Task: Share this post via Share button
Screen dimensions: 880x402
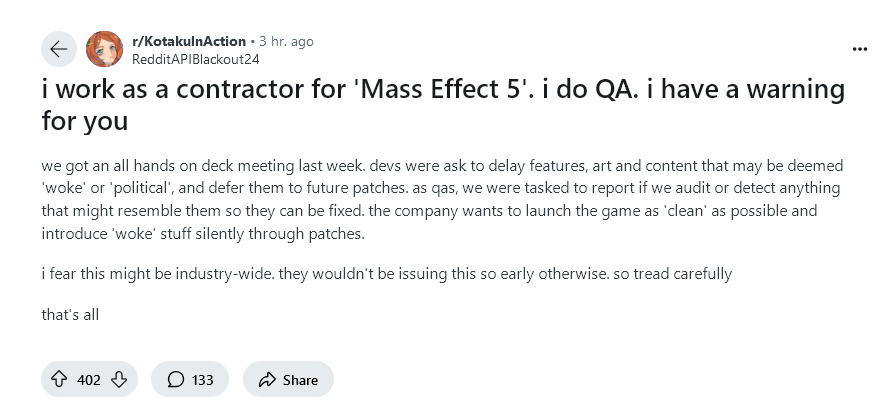Action: pyautogui.click(x=288, y=380)
